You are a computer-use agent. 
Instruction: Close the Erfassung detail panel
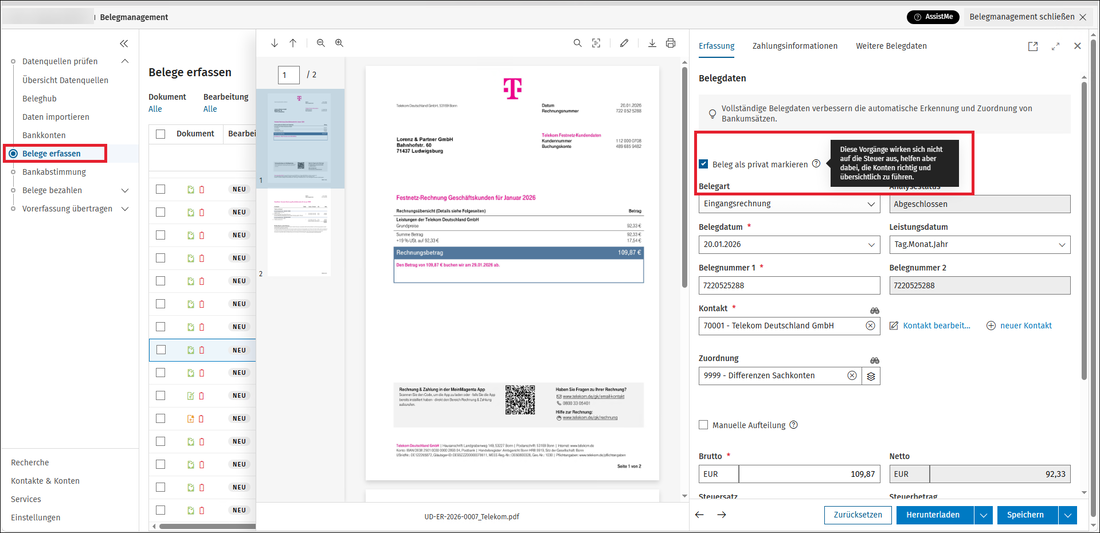[1078, 46]
